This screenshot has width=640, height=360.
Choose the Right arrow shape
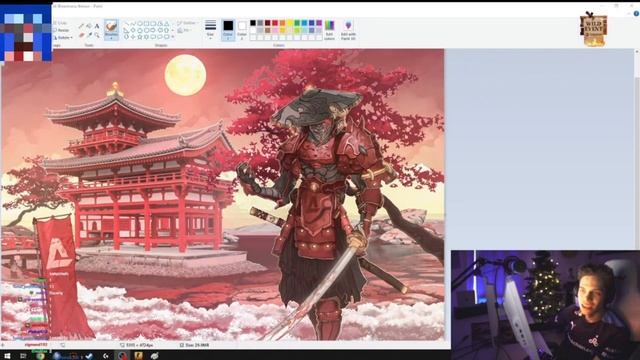[x=153, y=30]
